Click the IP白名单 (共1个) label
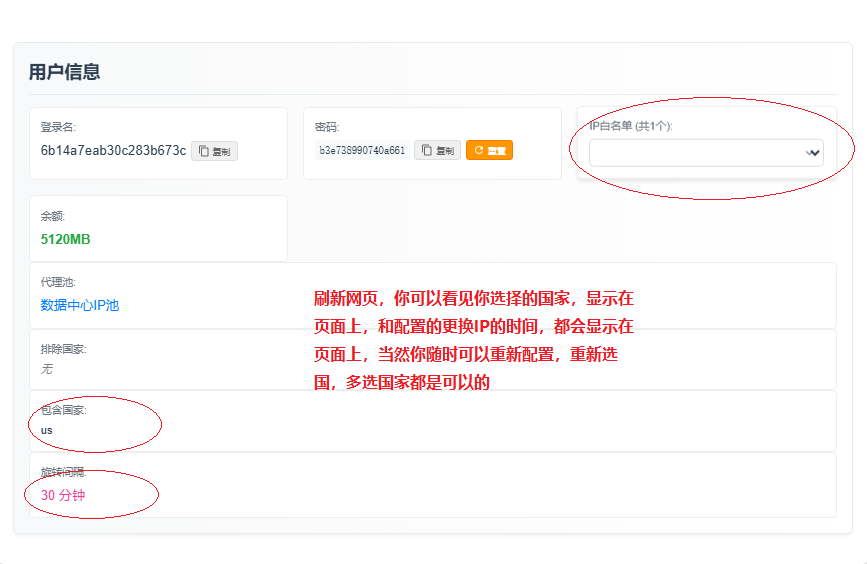Image resolution: width=867 pixels, height=564 pixels. pos(631,126)
